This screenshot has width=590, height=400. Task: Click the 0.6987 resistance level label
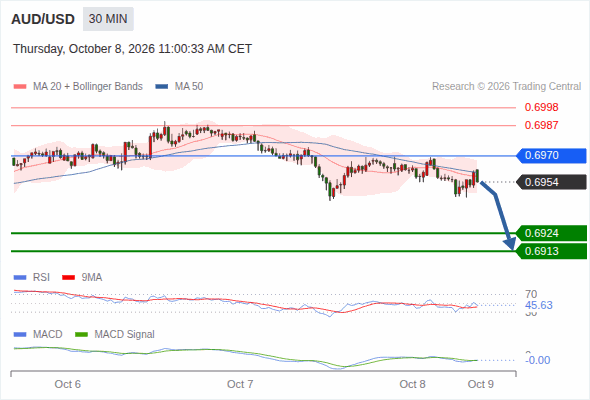click(x=541, y=125)
